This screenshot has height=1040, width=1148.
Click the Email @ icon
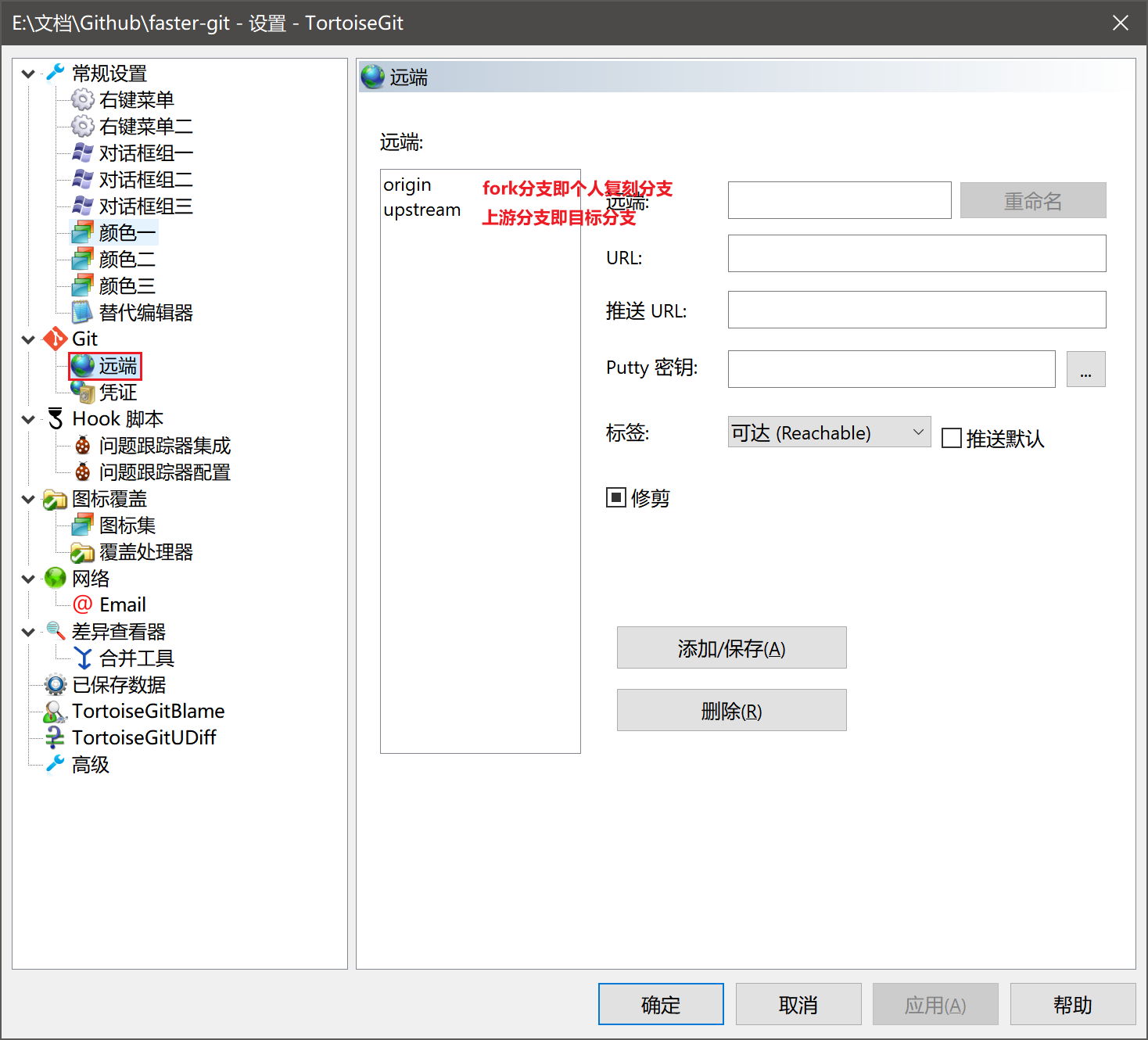[x=82, y=605]
